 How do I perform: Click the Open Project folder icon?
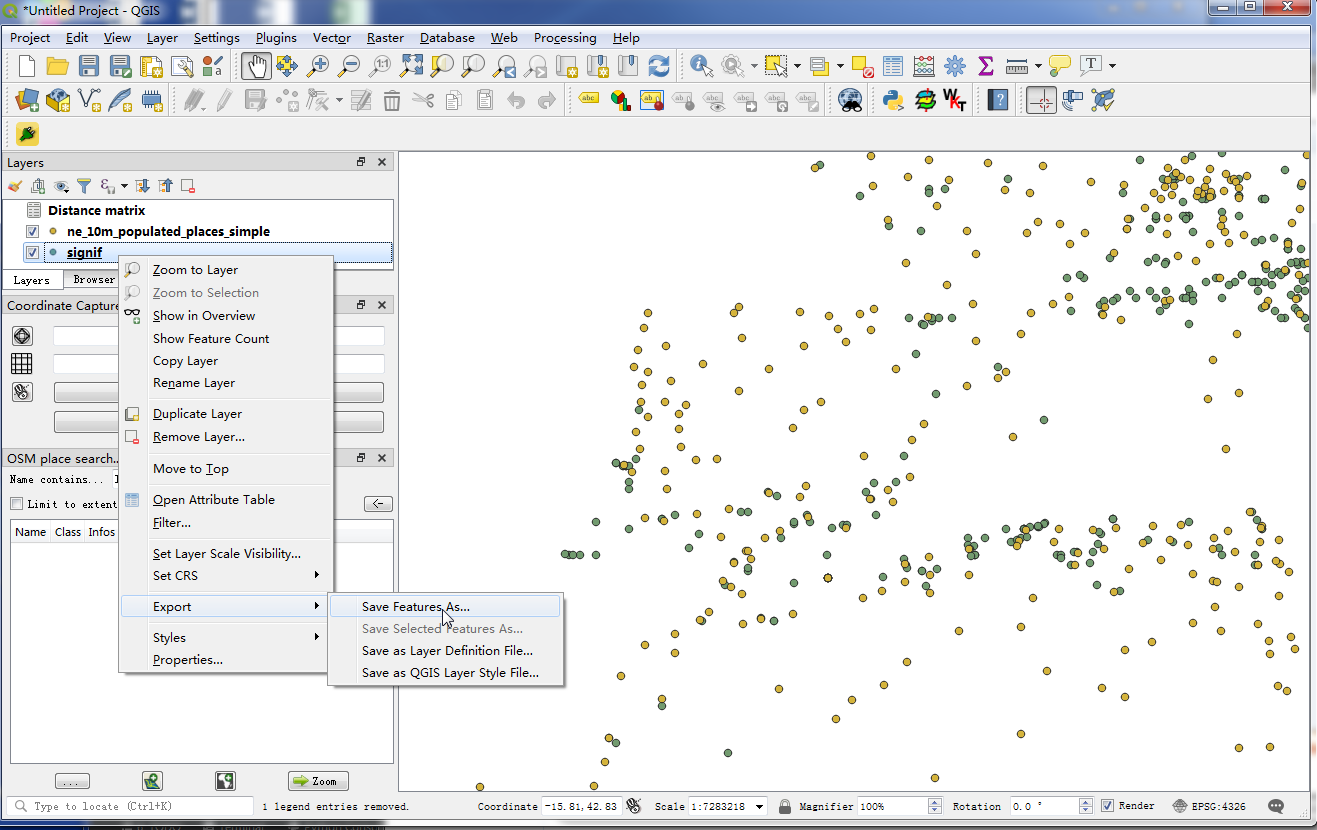(x=58, y=66)
